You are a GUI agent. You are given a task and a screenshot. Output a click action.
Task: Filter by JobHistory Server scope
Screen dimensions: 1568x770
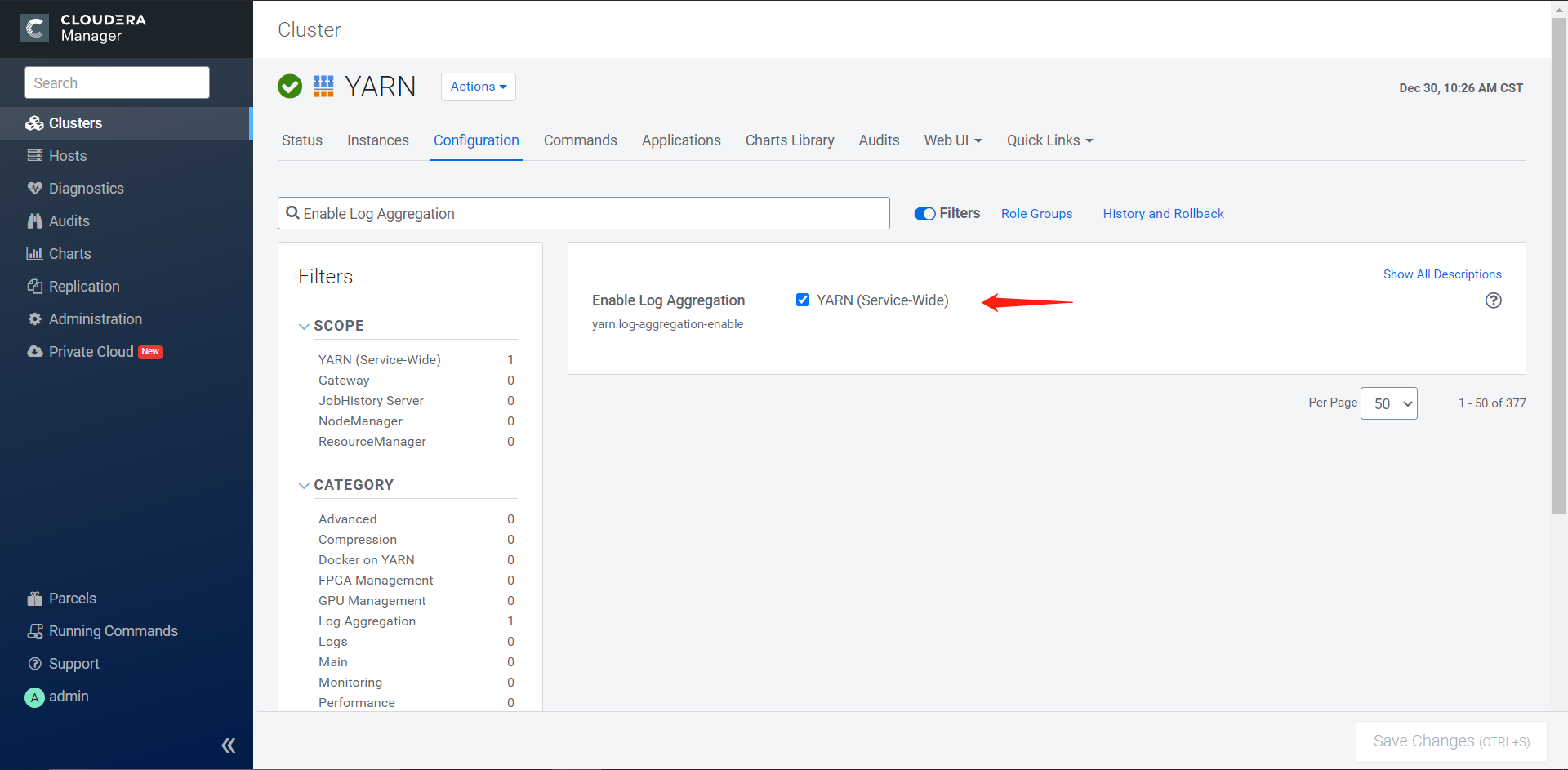(371, 401)
